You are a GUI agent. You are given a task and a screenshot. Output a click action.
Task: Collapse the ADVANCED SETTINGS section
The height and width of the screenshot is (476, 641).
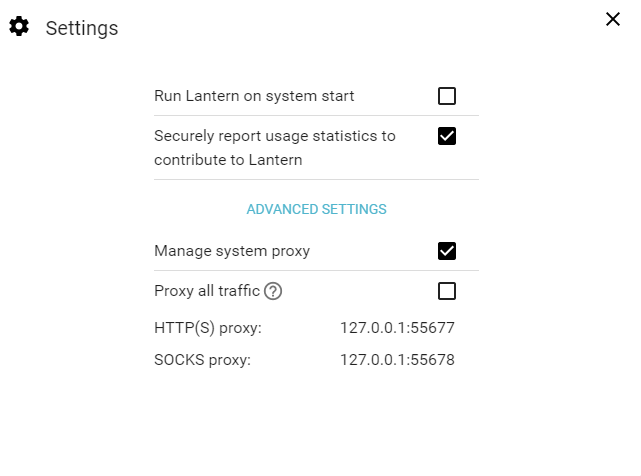[x=316, y=209]
